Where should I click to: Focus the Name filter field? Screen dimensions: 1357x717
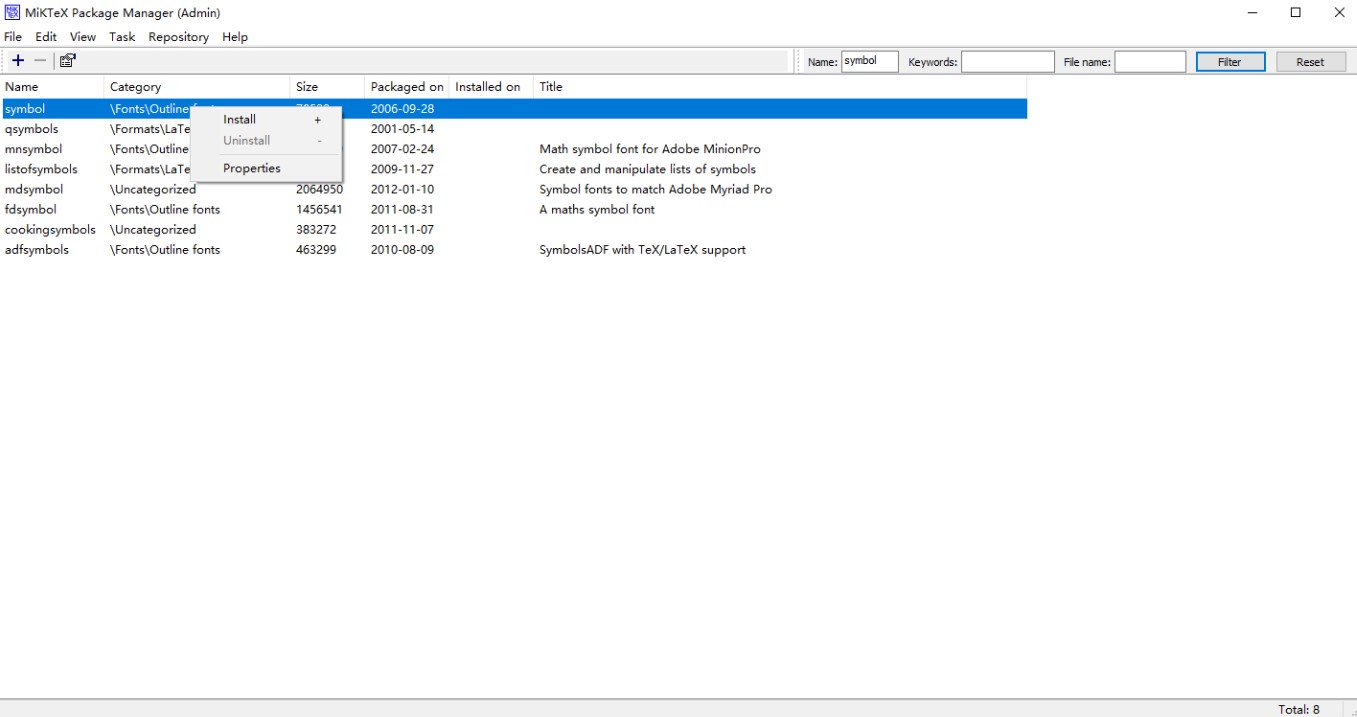869,62
